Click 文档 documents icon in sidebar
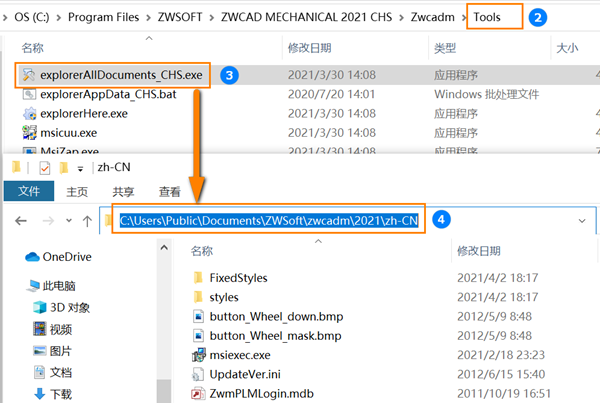 pos(40,372)
